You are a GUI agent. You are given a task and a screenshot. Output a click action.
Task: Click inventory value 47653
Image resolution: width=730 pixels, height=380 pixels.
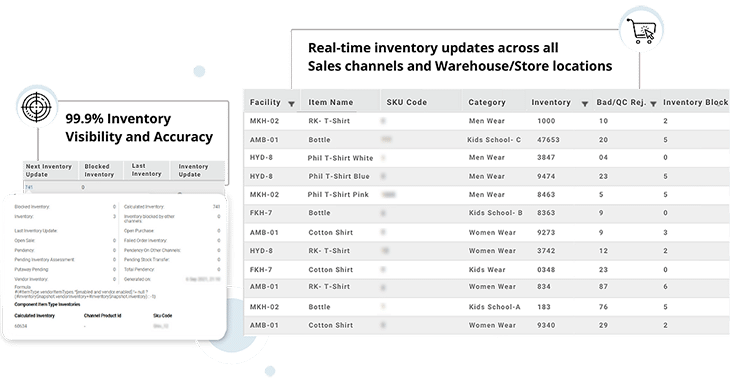click(548, 140)
